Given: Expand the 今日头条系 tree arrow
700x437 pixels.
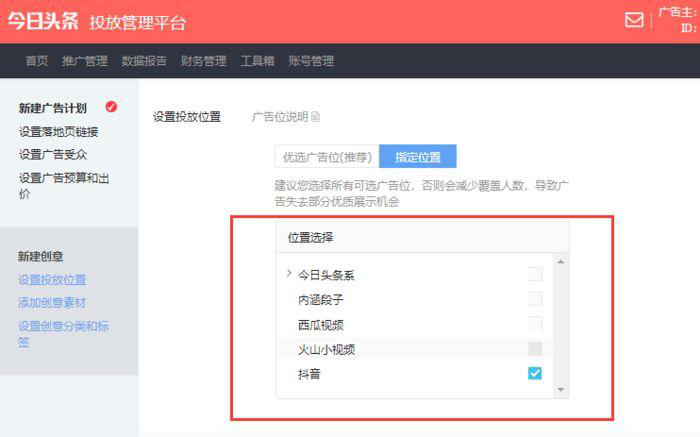Looking at the screenshot, I should tap(289, 273).
